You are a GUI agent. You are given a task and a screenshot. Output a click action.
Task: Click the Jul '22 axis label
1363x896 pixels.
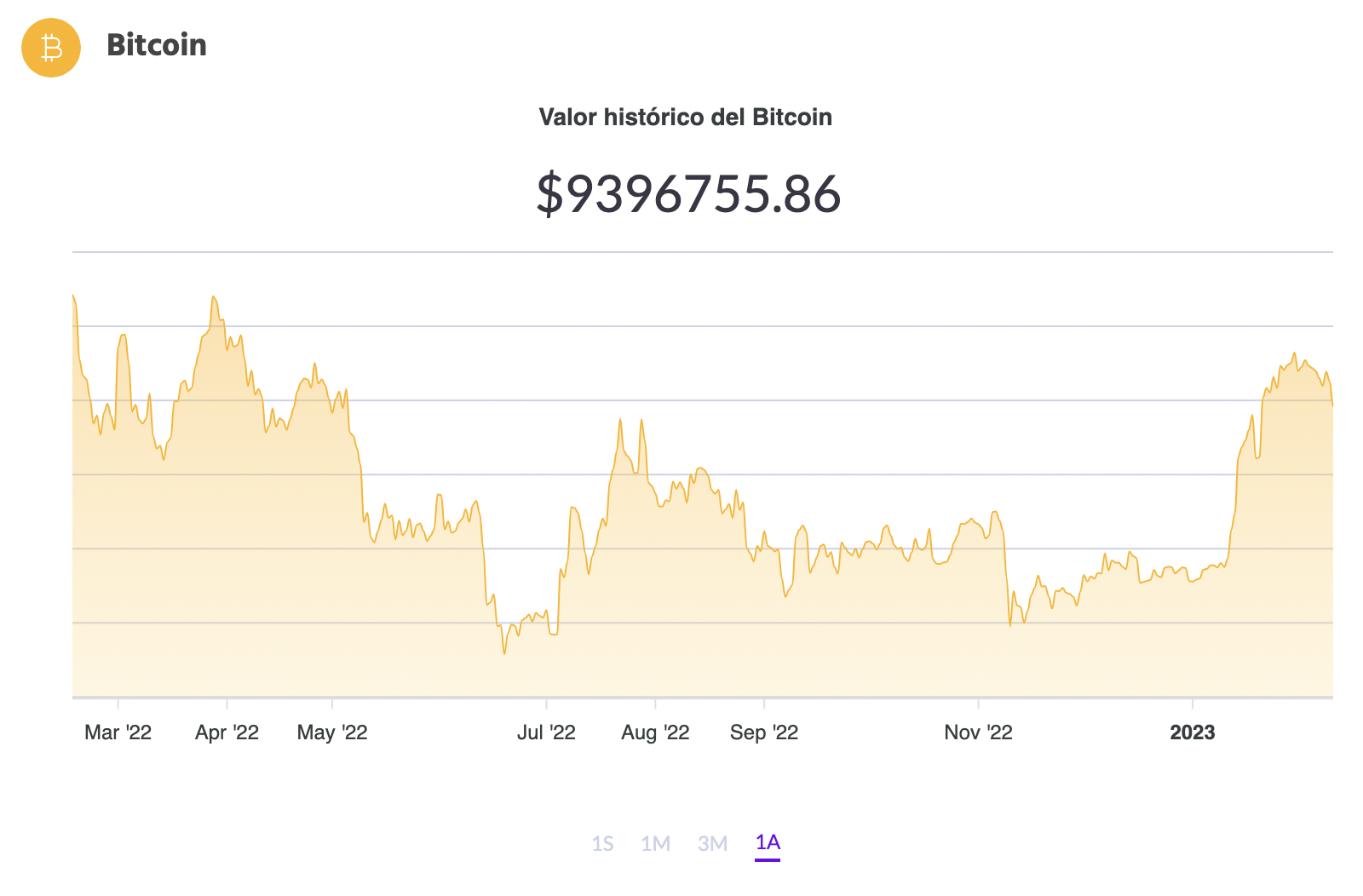click(x=546, y=731)
